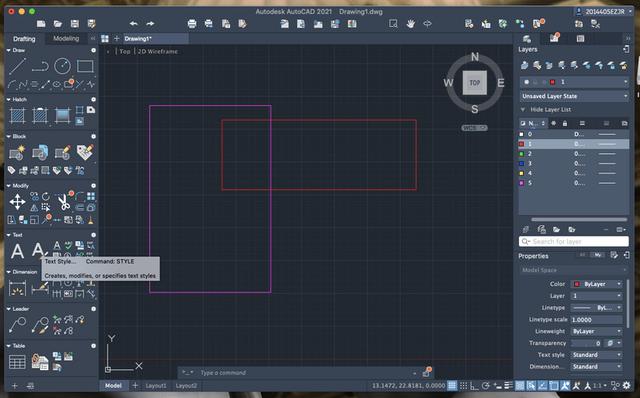
Task: Toggle polar tracking in status bar
Action: click(x=486, y=385)
